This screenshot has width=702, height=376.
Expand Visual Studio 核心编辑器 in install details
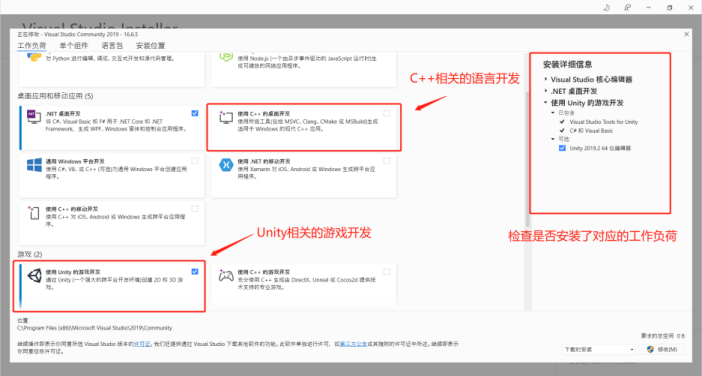pos(546,79)
